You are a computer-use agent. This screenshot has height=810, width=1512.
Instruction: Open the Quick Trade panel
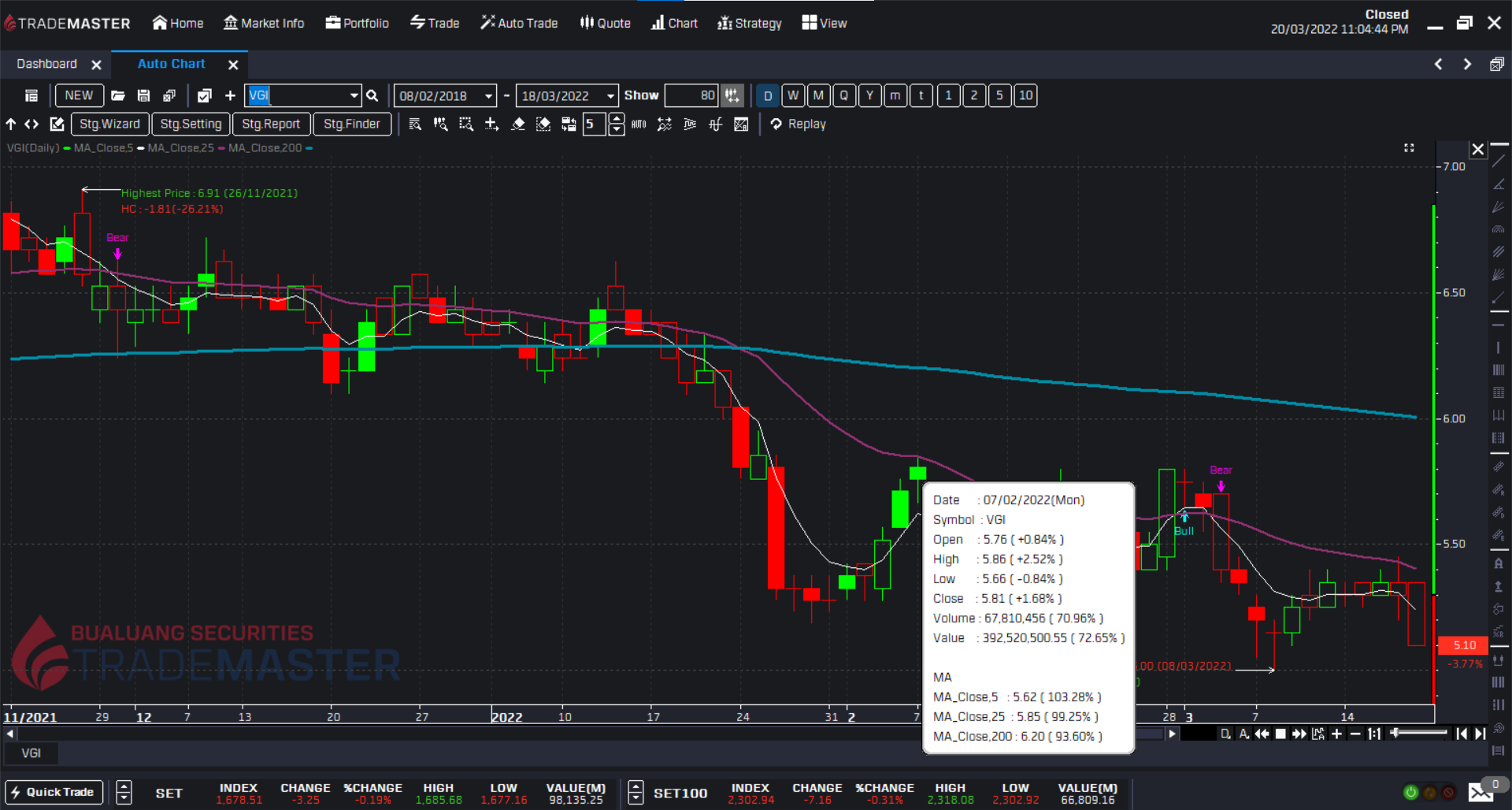(54, 792)
